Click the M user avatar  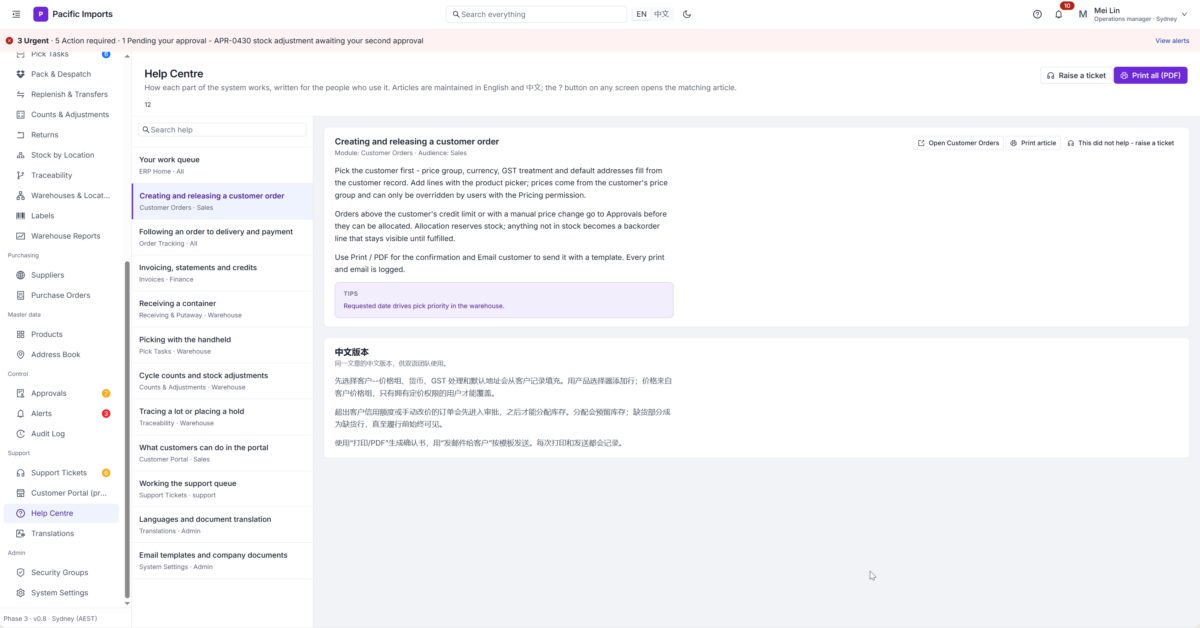tap(1083, 14)
